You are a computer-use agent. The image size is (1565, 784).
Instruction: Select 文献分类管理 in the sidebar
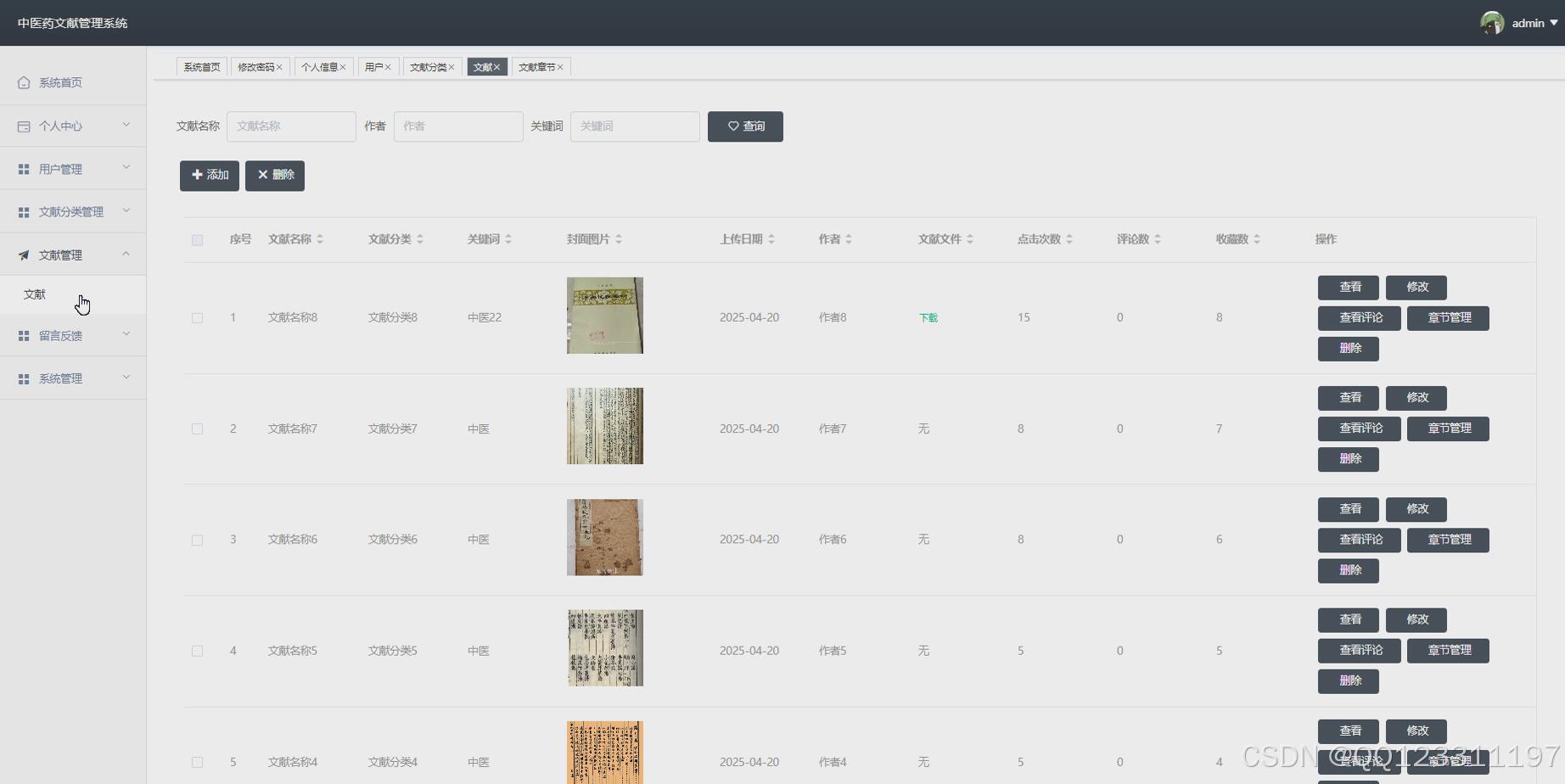point(71,211)
